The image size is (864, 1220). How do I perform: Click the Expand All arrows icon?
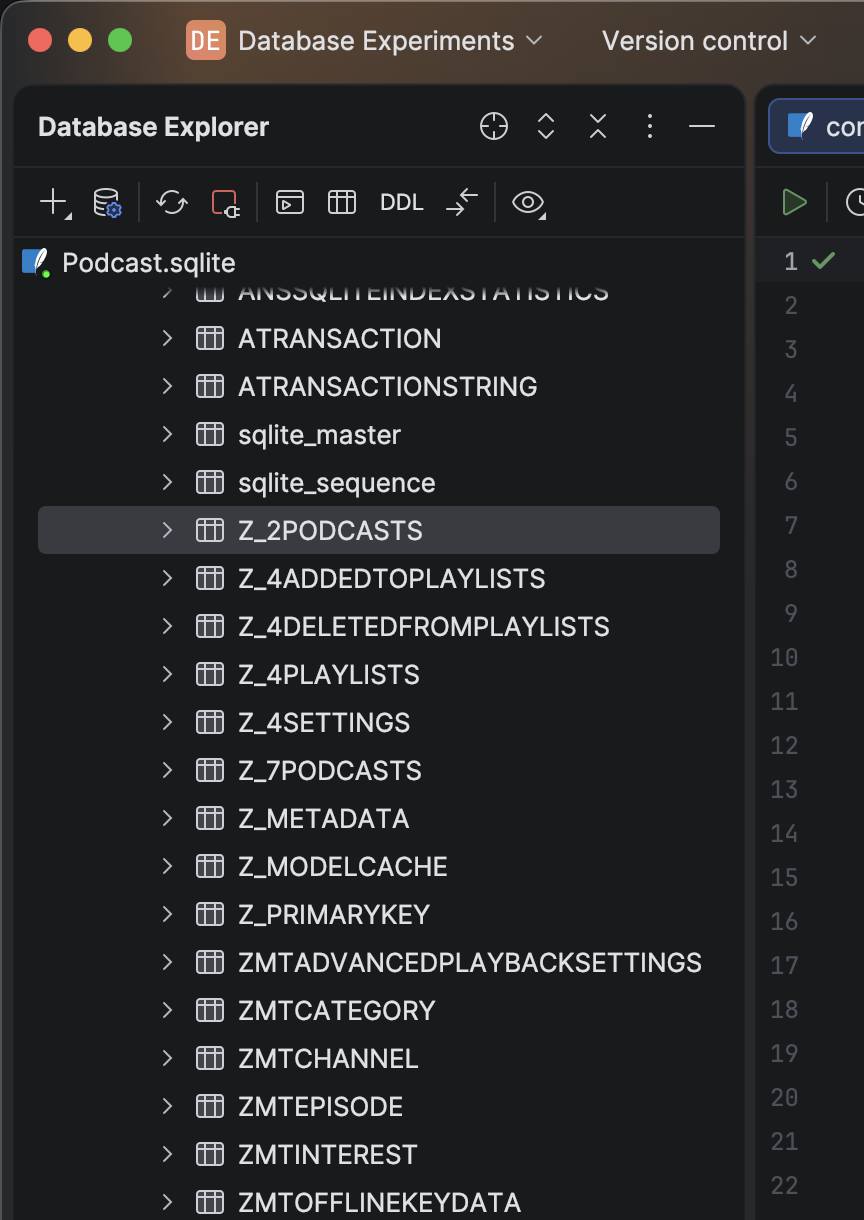(x=546, y=126)
